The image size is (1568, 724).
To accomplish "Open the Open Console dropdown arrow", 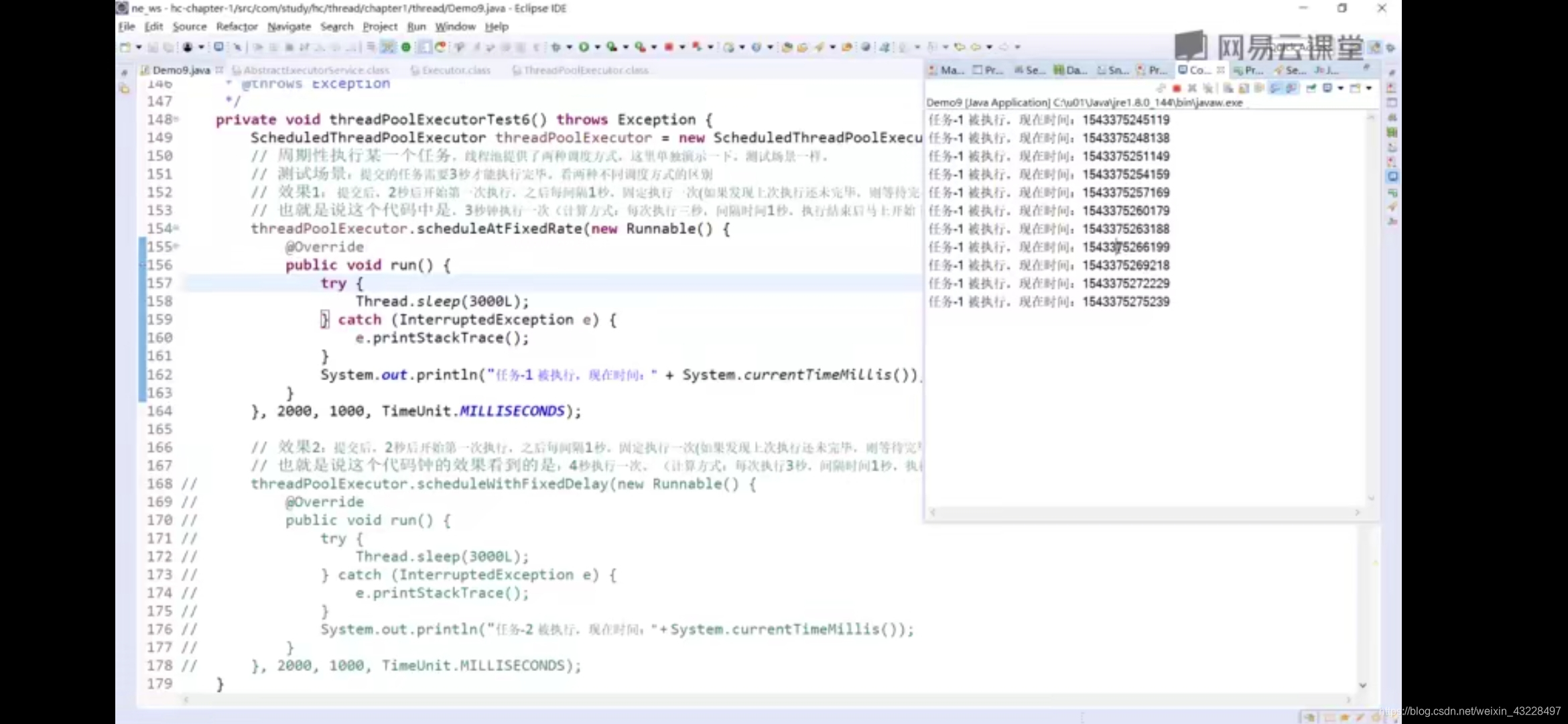I will (x=1369, y=88).
